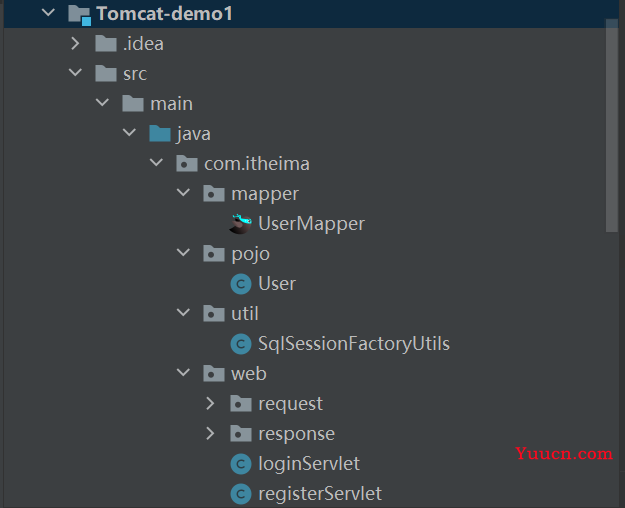Select the pojo package

pyautogui.click(x=250, y=254)
